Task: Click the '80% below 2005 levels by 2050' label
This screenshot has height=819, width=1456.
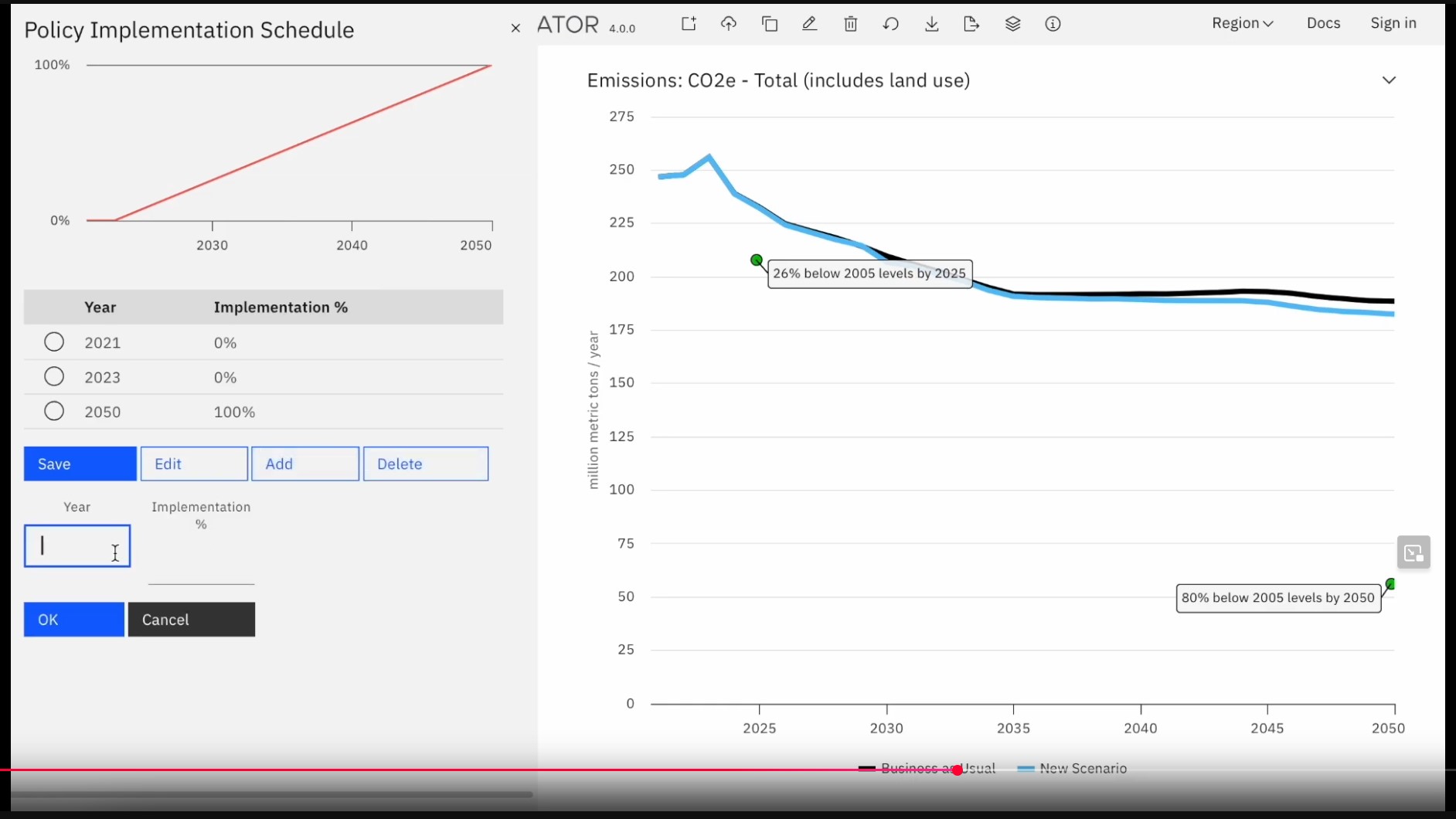Action: (1278, 598)
